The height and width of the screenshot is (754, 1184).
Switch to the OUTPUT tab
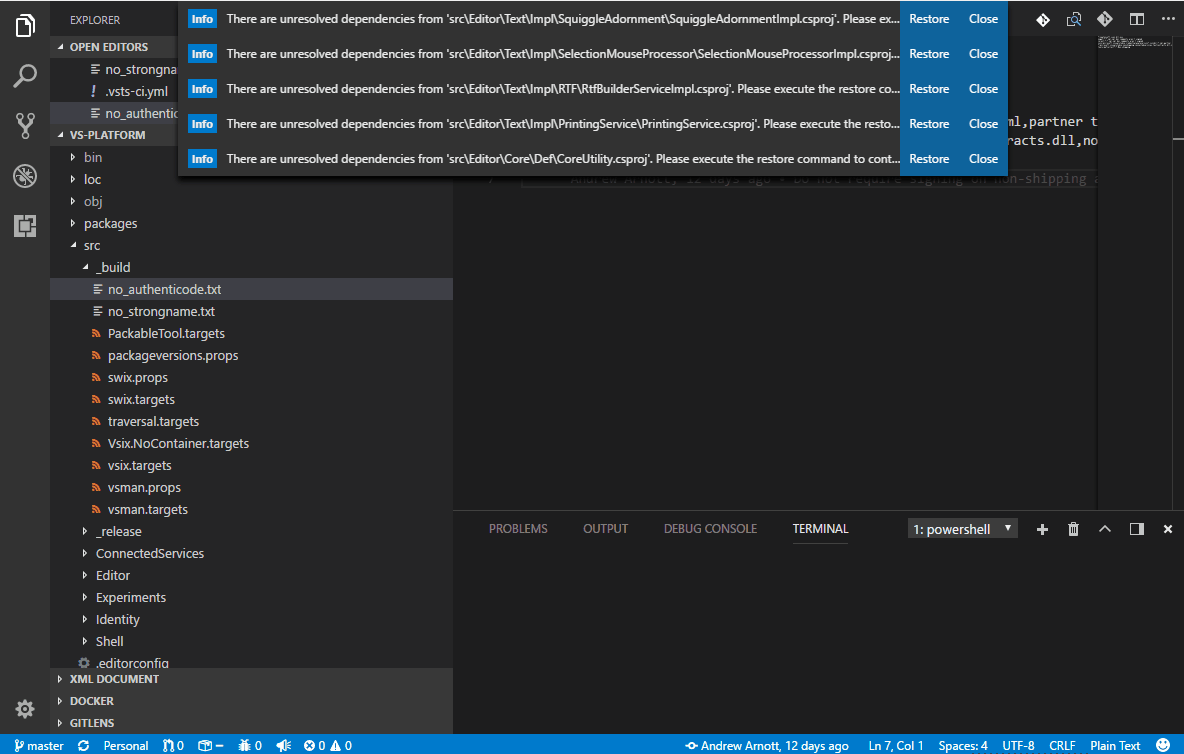[x=606, y=529]
